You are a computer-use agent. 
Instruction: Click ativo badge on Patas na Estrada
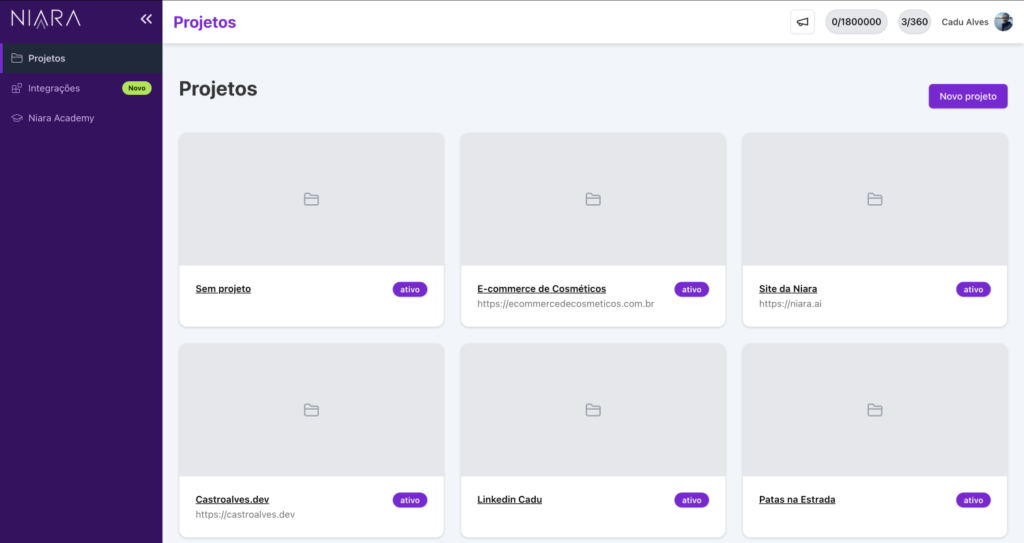(x=973, y=500)
